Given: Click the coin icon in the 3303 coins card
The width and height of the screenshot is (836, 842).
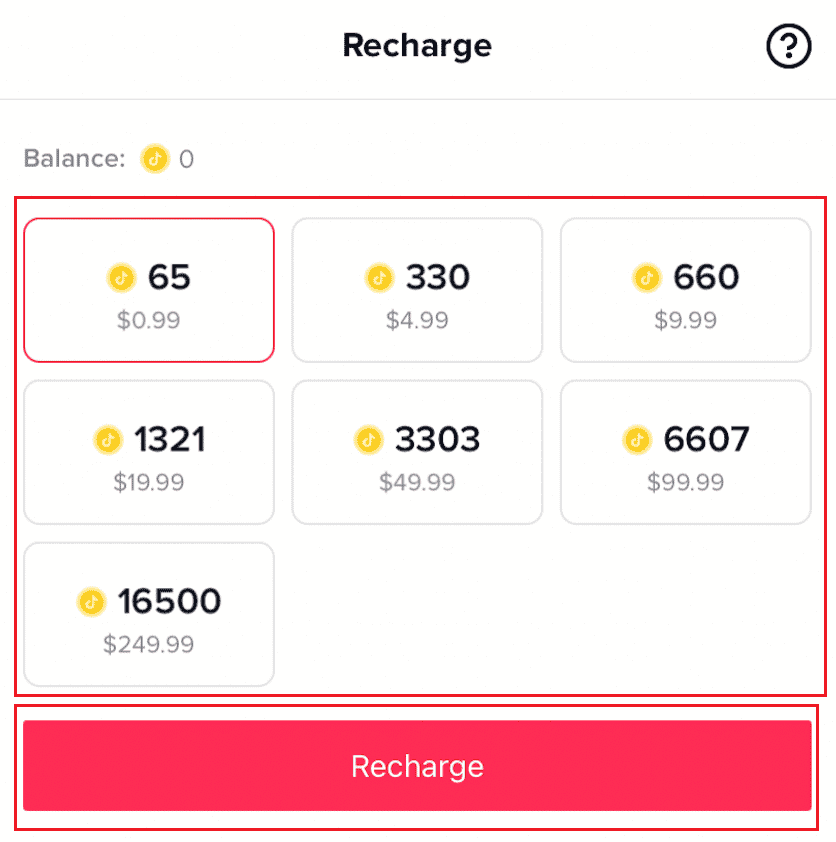Looking at the screenshot, I should tap(367, 440).
